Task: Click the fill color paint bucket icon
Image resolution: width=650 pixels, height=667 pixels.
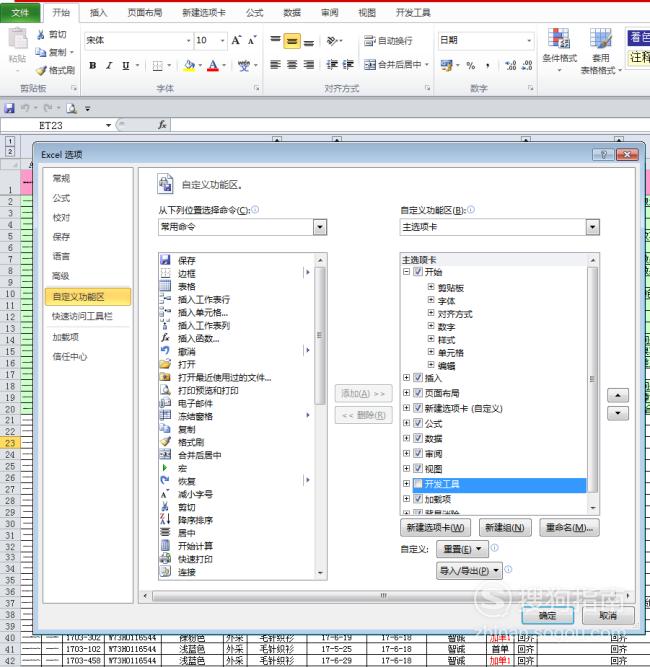Action: click(x=189, y=66)
